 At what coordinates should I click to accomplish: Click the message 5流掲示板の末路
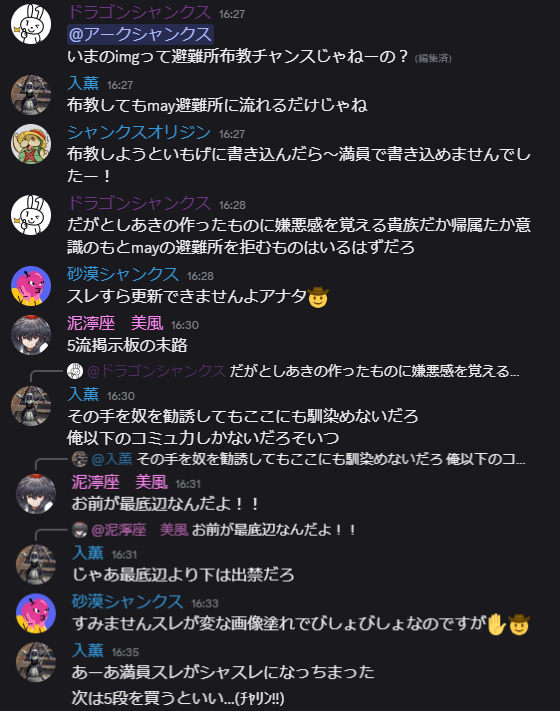[x=127, y=346]
